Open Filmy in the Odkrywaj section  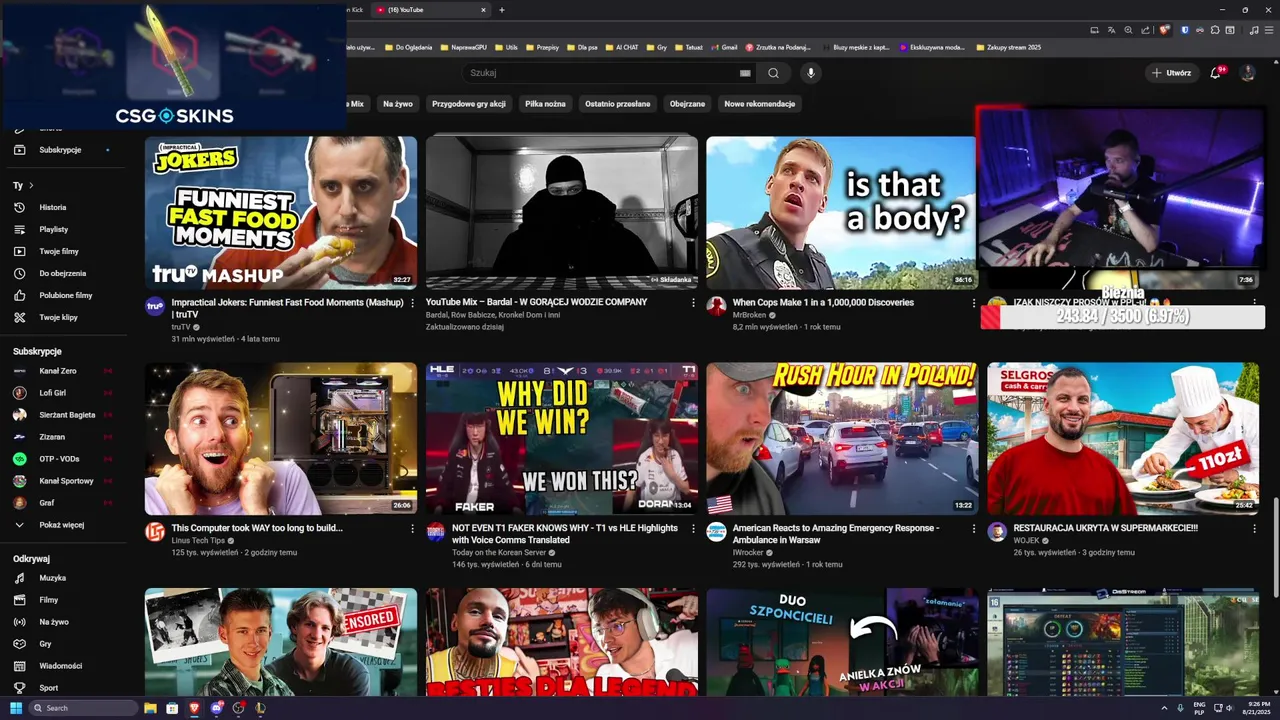click(x=49, y=600)
